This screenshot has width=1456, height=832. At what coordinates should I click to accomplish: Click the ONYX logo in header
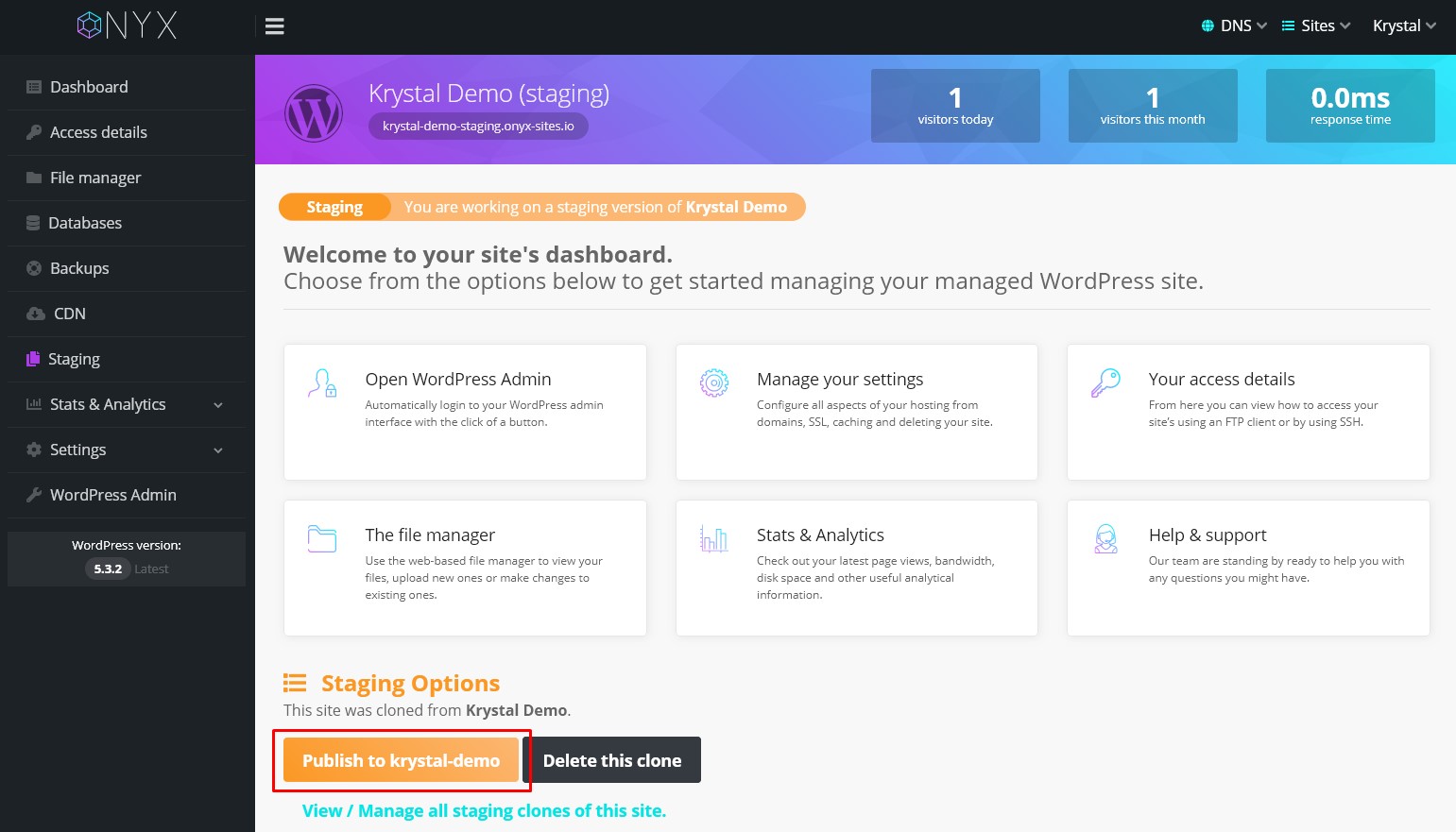127,25
